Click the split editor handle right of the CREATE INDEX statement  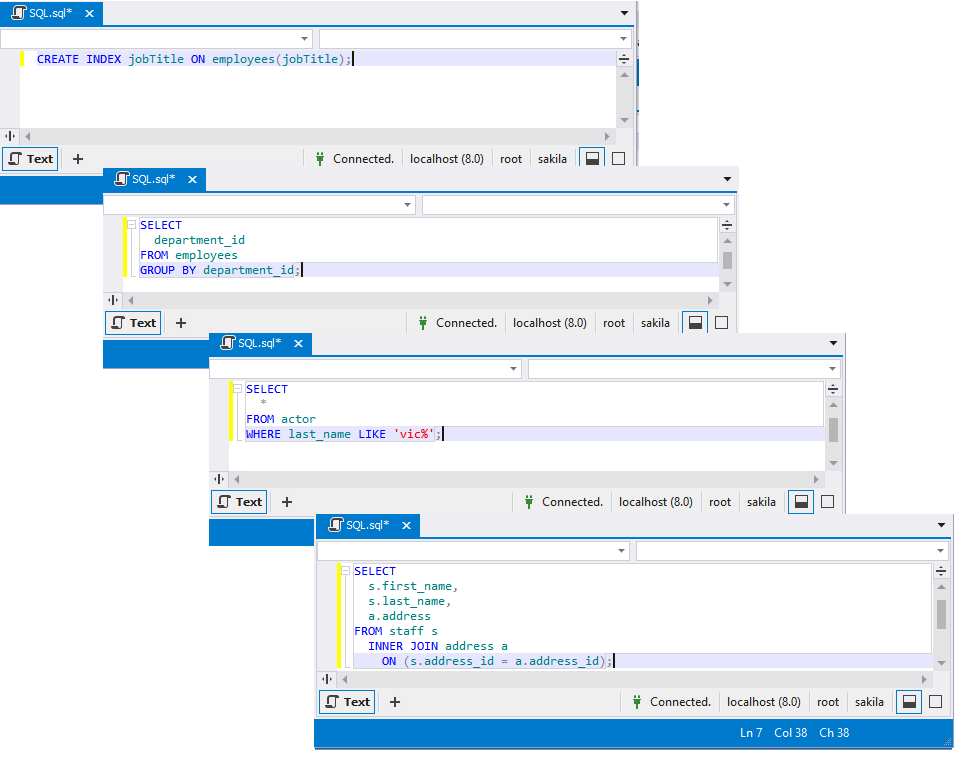[x=624, y=59]
